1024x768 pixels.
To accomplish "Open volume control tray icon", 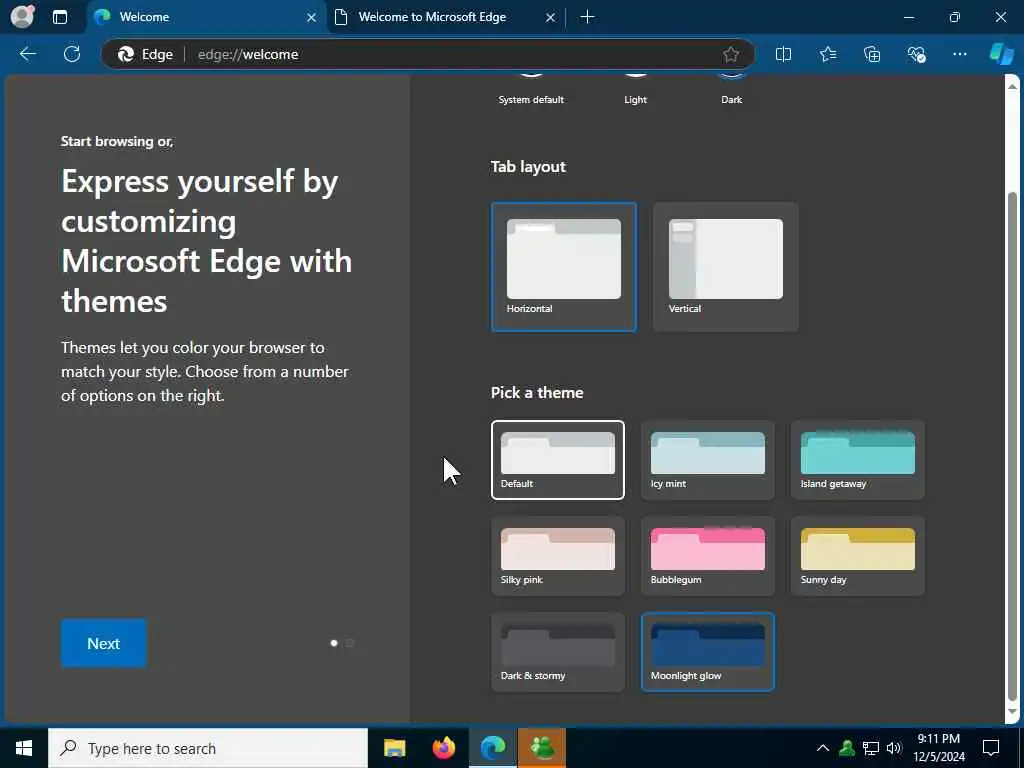I will (x=894, y=748).
